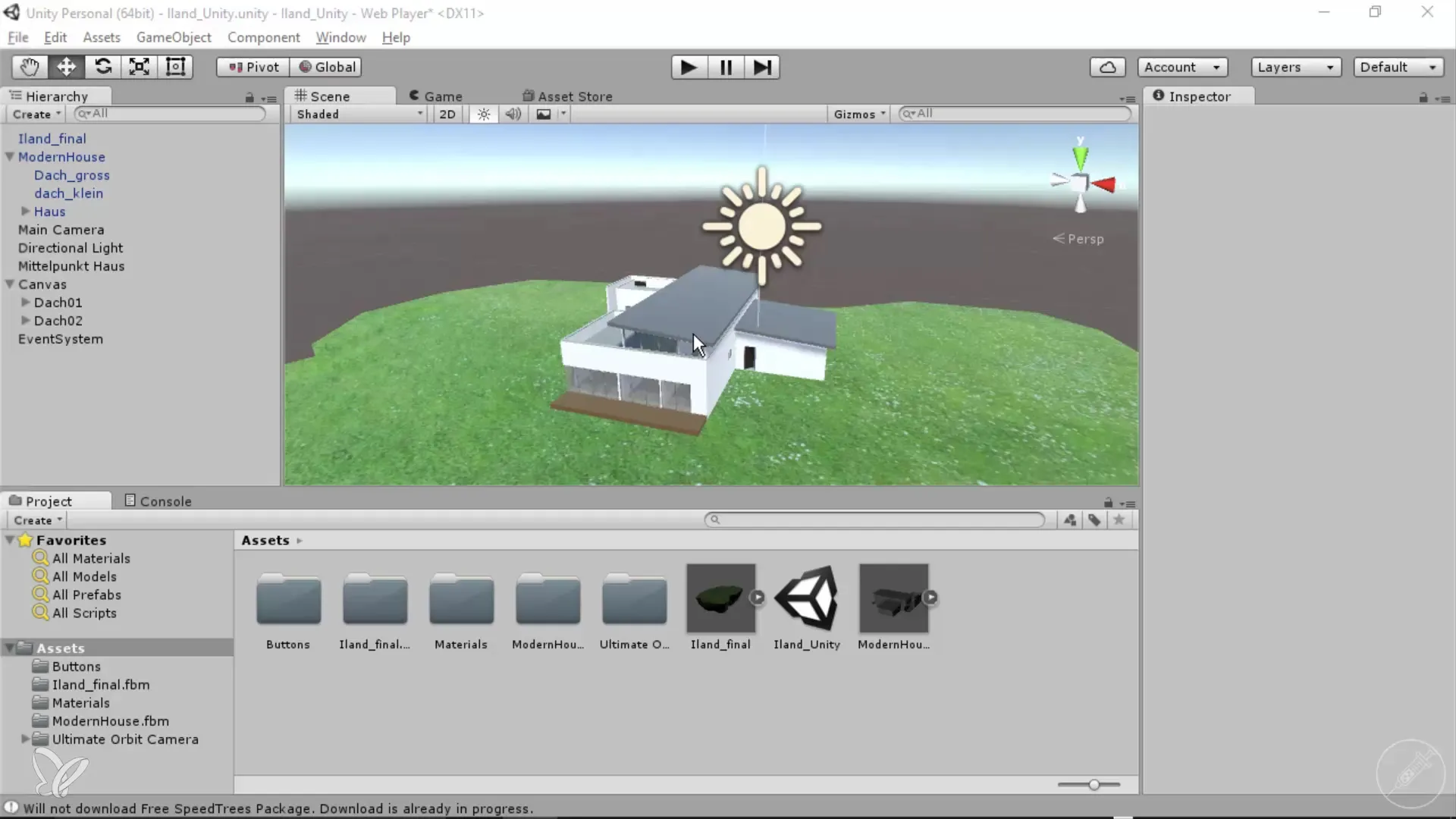The image size is (1456, 819).
Task: Select the Iland_final model thumbnail
Action: [720, 598]
